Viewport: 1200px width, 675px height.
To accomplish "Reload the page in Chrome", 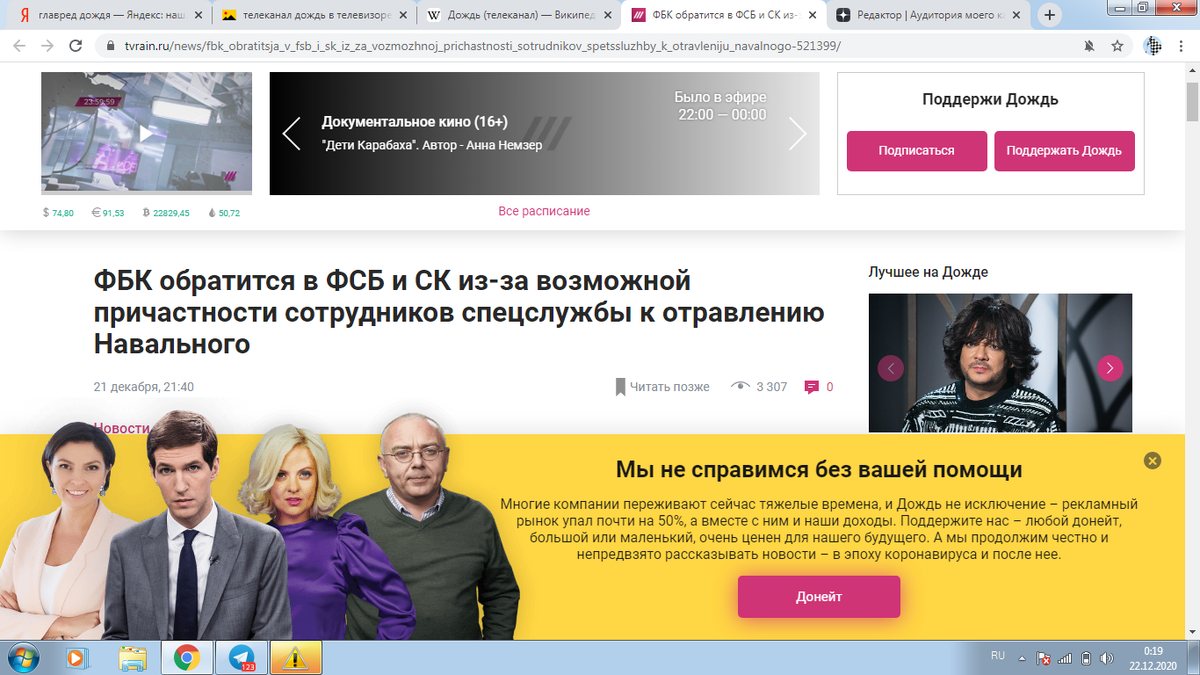I will coord(76,46).
